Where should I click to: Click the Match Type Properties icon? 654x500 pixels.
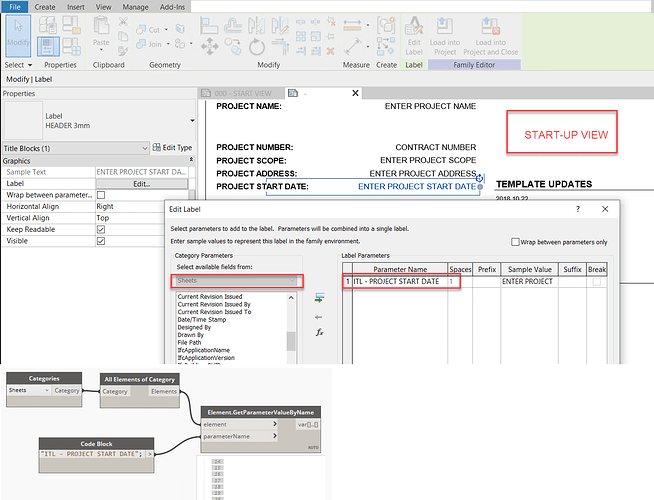tap(123, 51)
